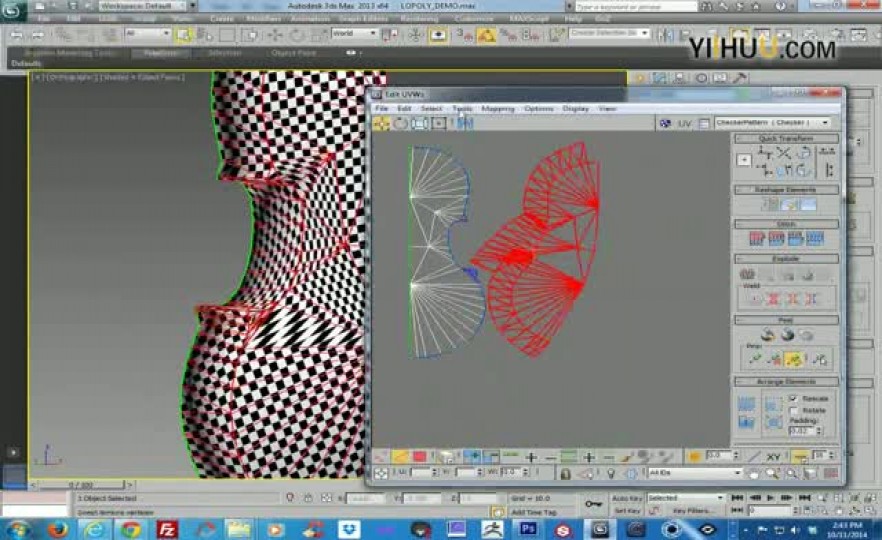This screenshot has width=882, height=540.
Task: Click the search keyword field in title bar
Action: tap(636, 7)
